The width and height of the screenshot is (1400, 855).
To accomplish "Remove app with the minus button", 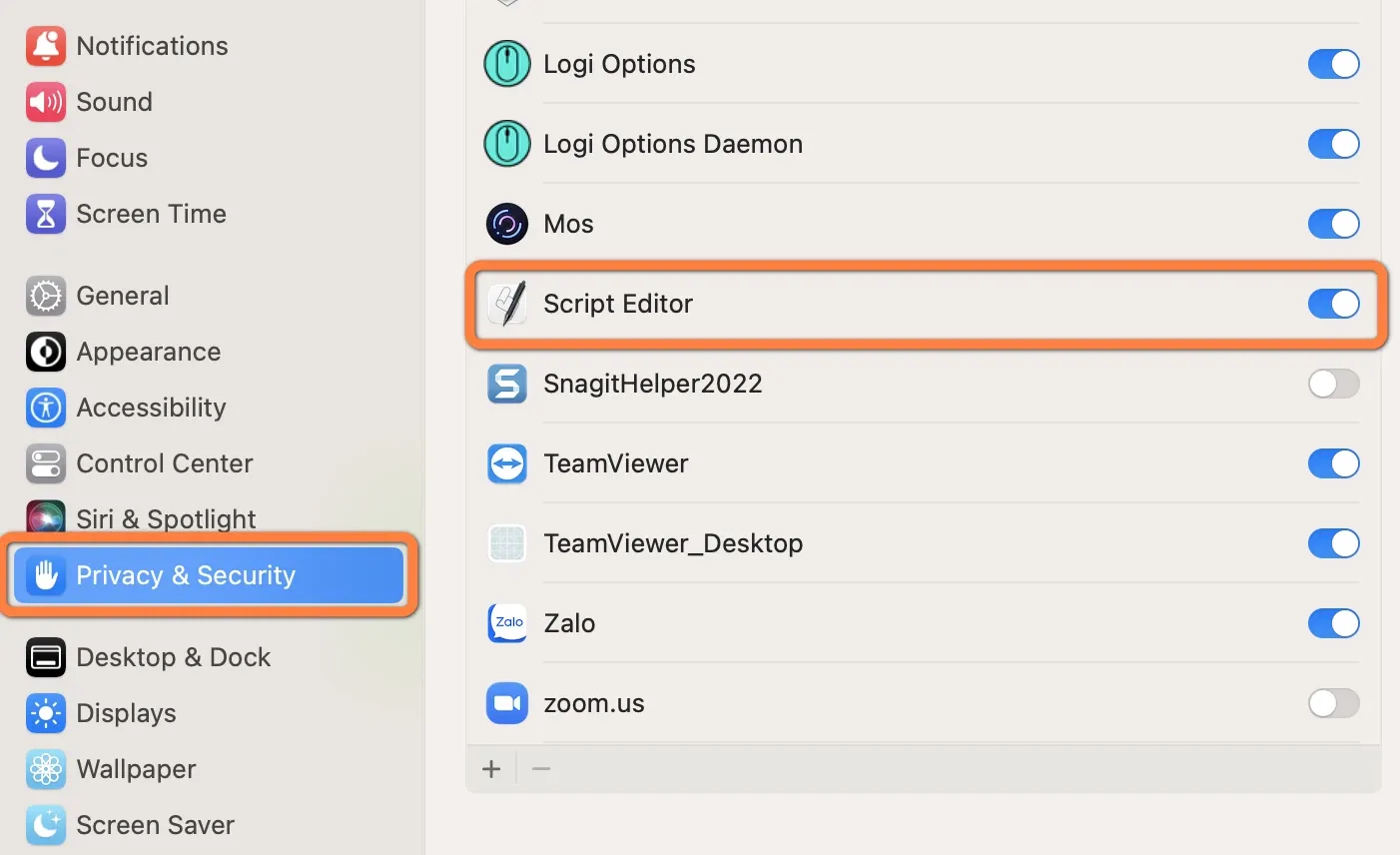I will (x=541, y=769).
